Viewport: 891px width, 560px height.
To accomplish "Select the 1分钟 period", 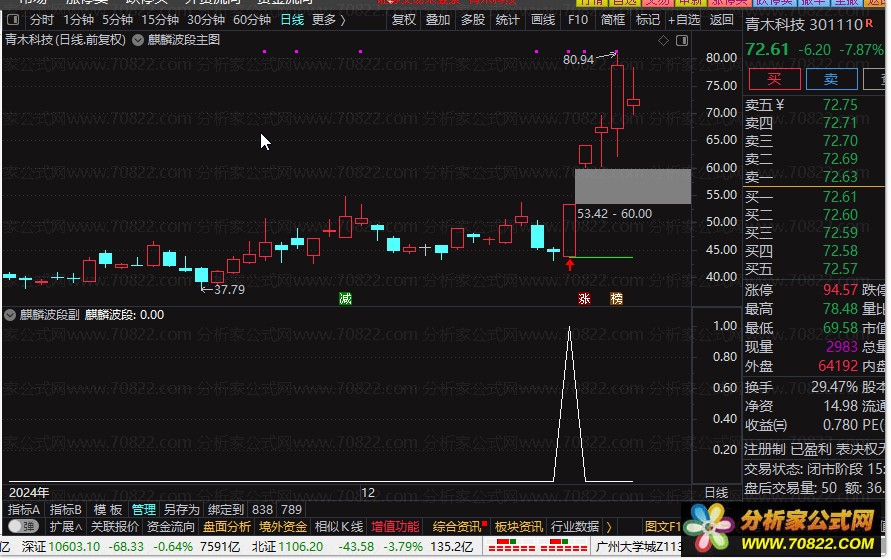I will point(78,20).
